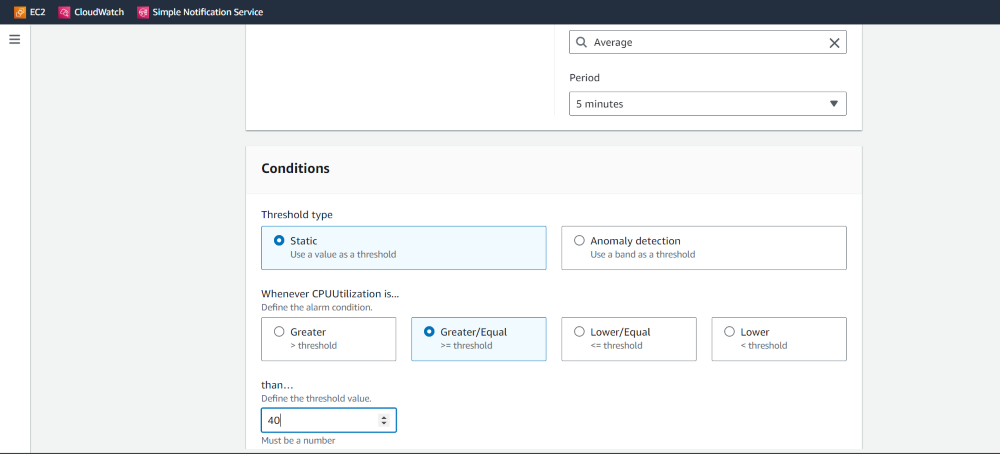
Task: Open the hamburger navigation menu
Action: point(14,39)
